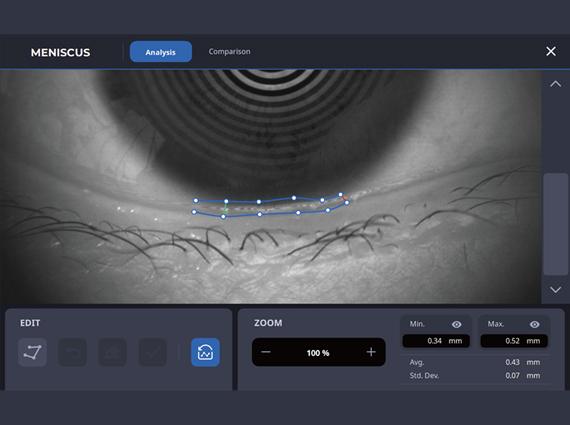Click the EDIT panel heading
The width and height of the screenshot is (570, 425).
tap(30, 323)
